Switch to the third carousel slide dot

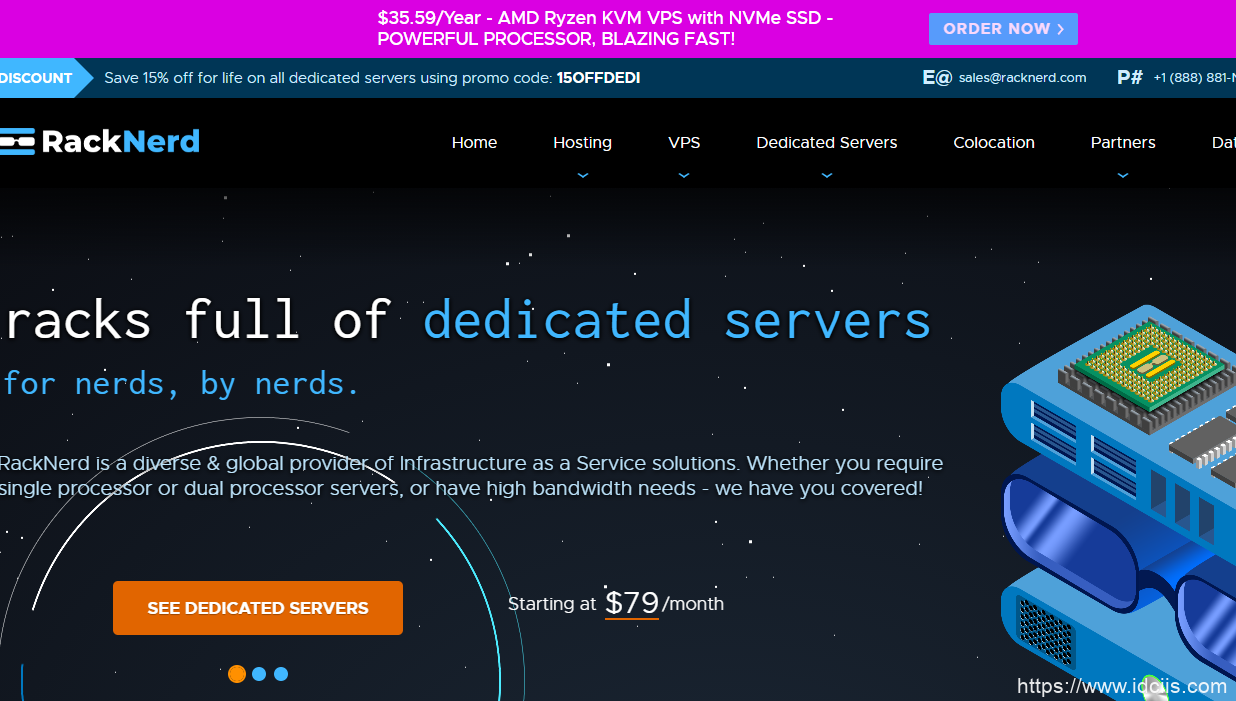click(x=281, y=674)
